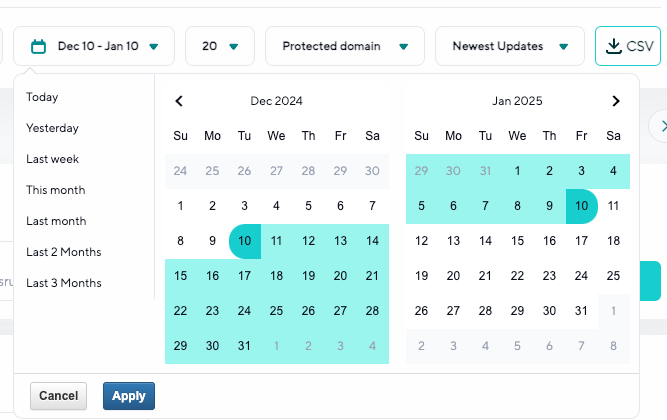Select the Yesterday preset range
The width and height of the screenshot is (667, 420).
[52, 128]
